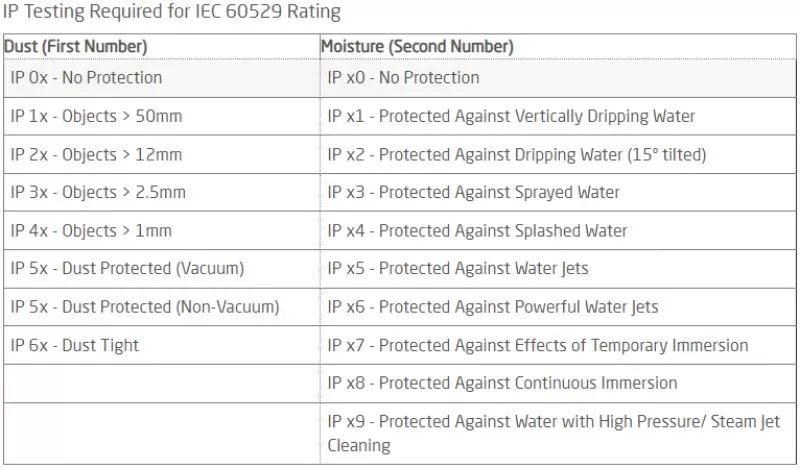Click the 'IP 0x - No Protection' cell

(86, 77)
